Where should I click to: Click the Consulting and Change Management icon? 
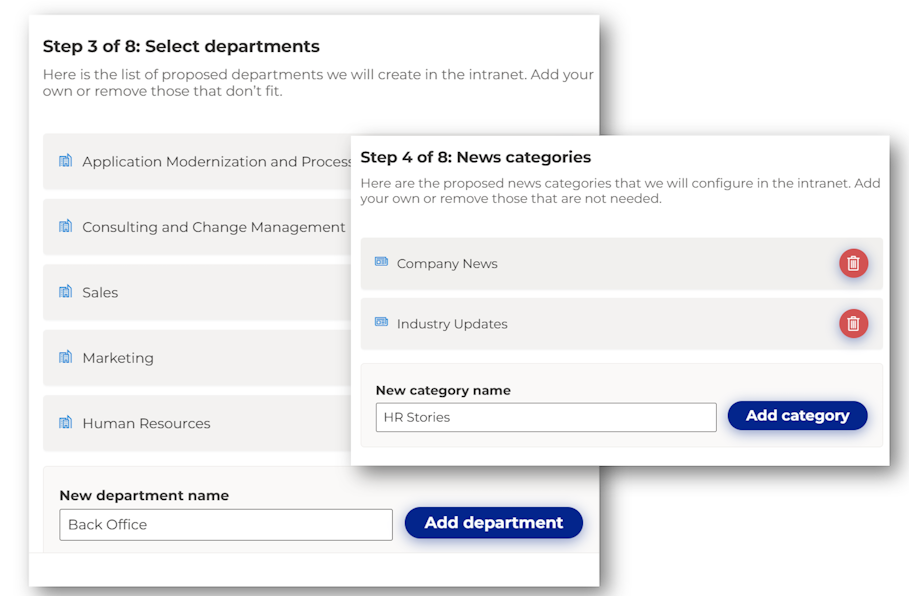tap(66, 227)
